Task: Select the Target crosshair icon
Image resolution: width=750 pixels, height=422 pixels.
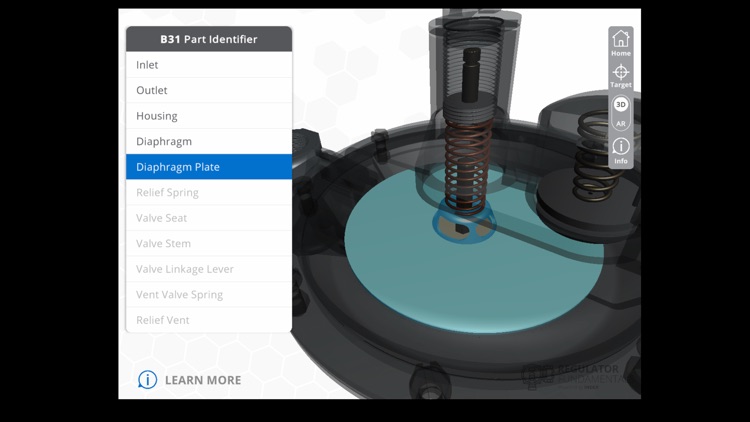Action: (x=620, y=76)
